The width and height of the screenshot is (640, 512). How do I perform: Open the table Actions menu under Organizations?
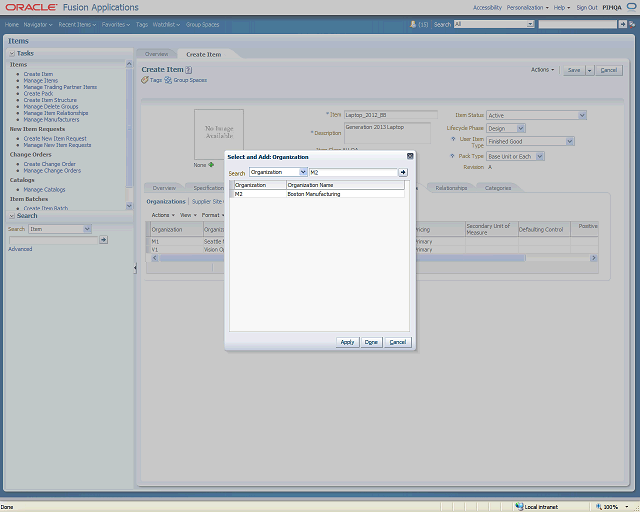pos(163,215)
